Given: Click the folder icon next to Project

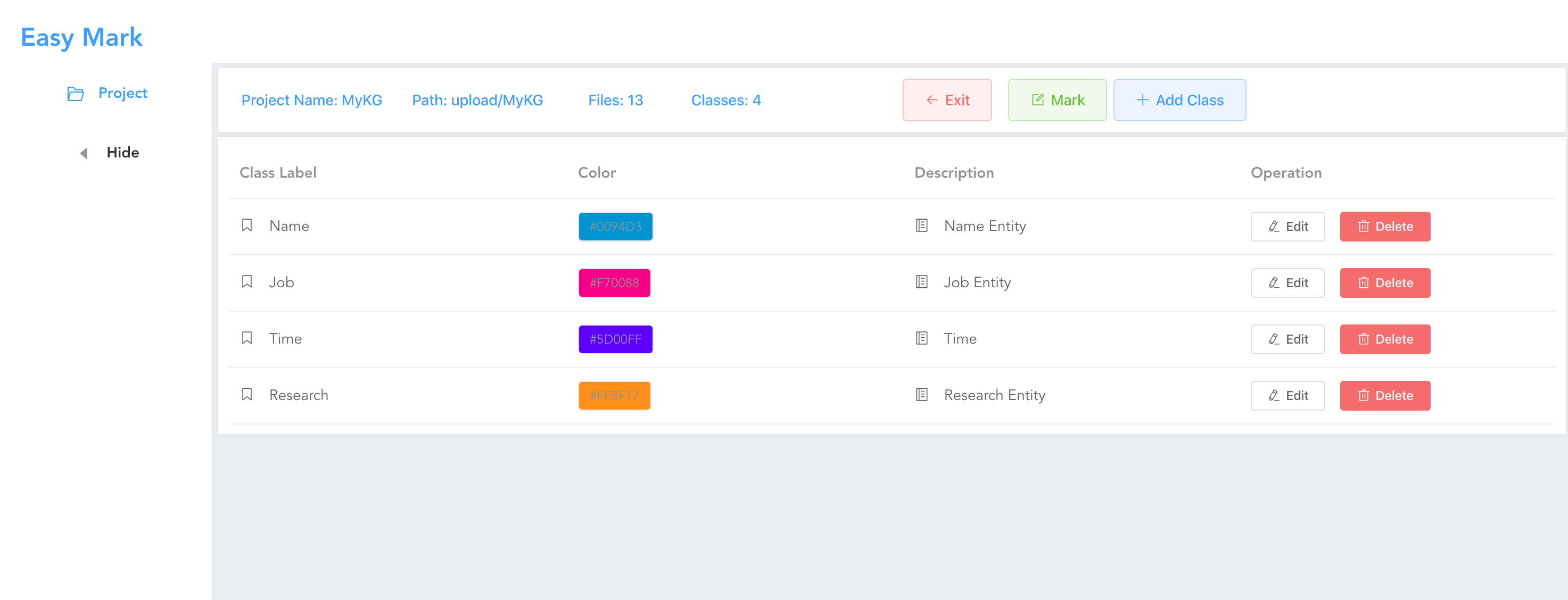Looking at the screenshot, I should pyautogui.click(x=76, y=94).
